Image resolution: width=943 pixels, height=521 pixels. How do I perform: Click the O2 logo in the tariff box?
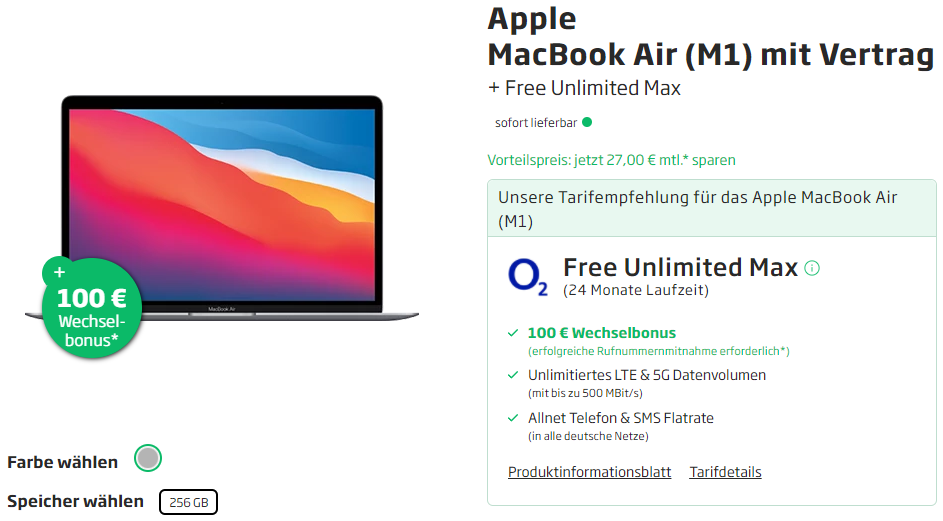(x=528, y=277)
